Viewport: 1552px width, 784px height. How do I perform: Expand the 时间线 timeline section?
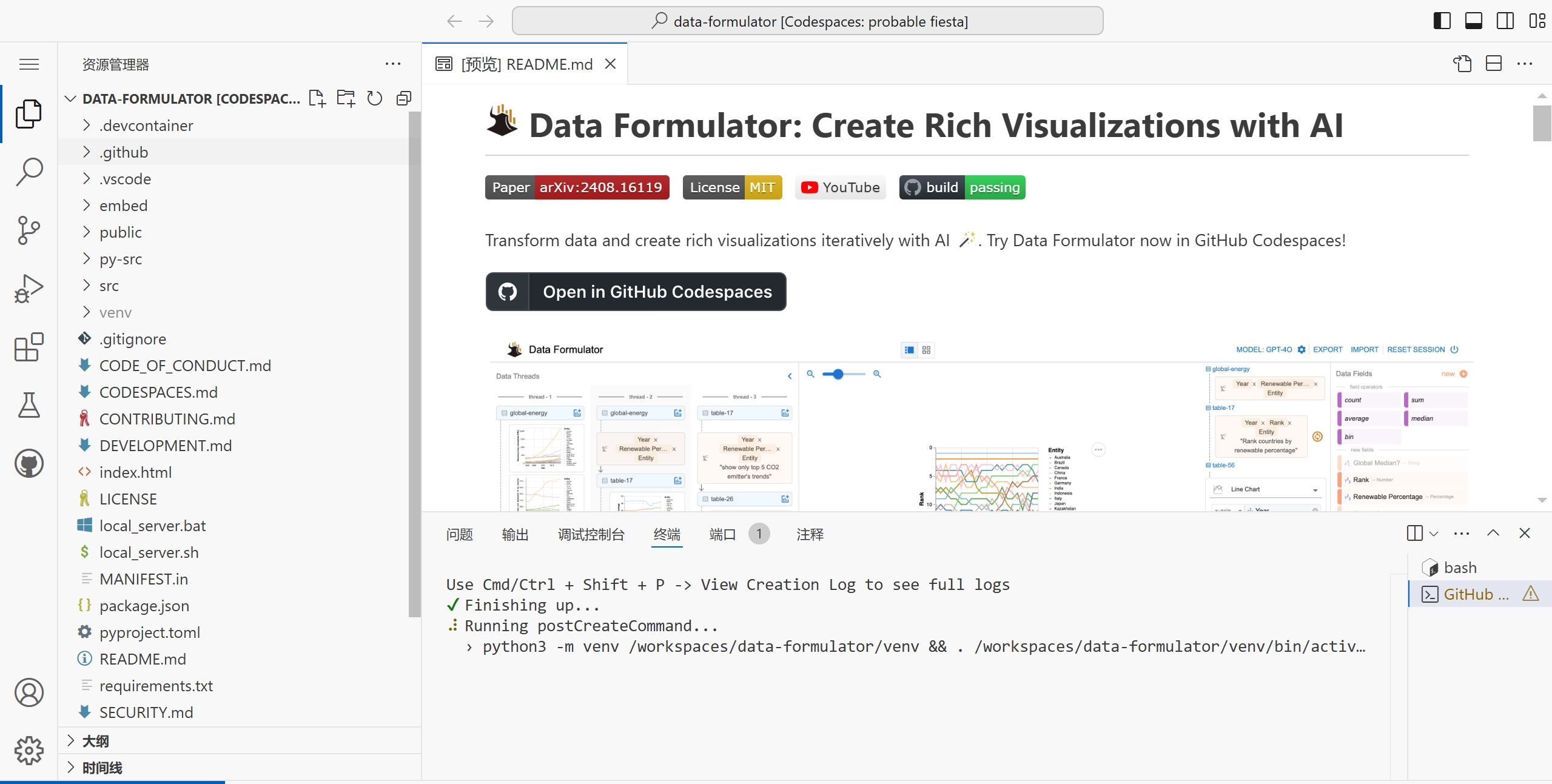(x=240, y=768)
